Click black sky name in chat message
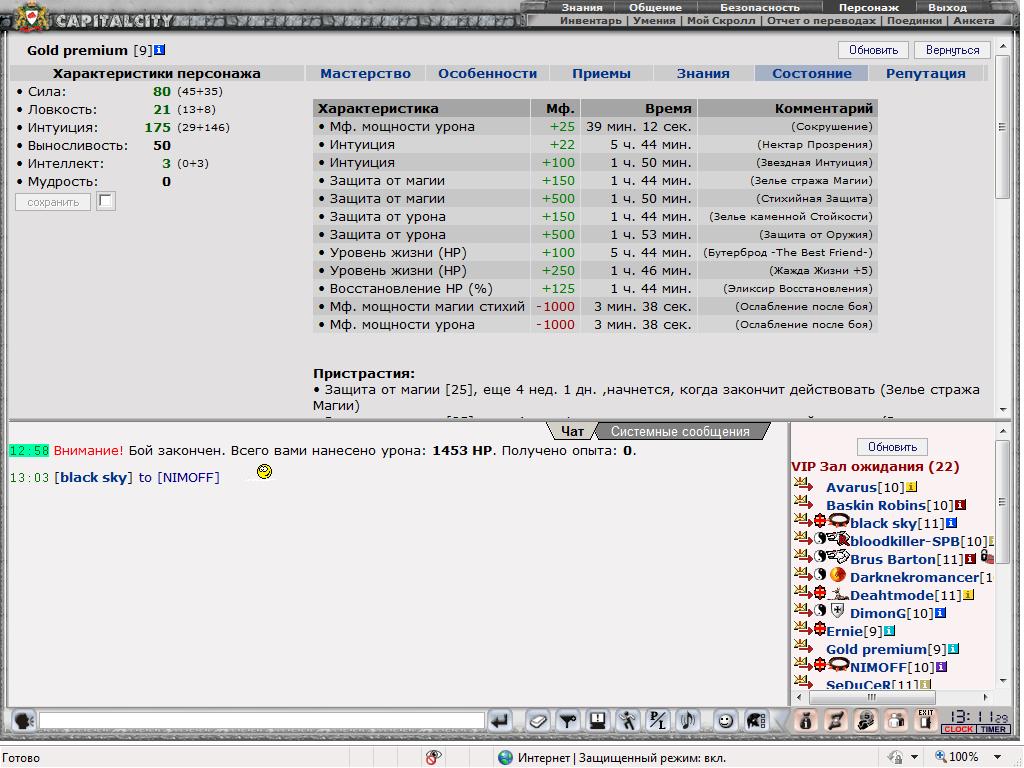 93,477
